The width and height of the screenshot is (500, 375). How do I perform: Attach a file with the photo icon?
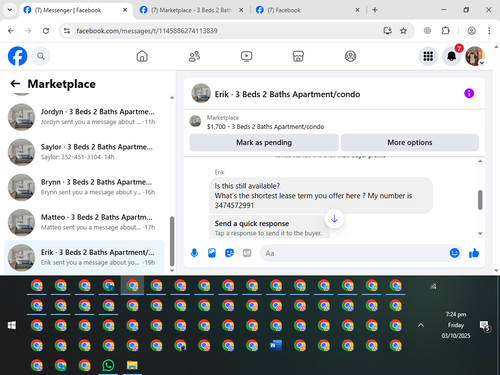[x=212, y=253]
